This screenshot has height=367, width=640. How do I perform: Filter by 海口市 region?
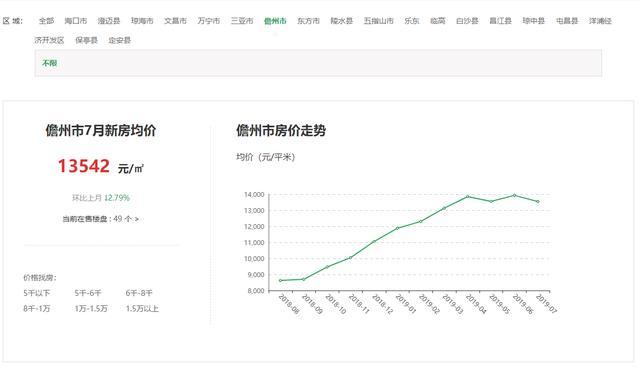click(76, 21)
